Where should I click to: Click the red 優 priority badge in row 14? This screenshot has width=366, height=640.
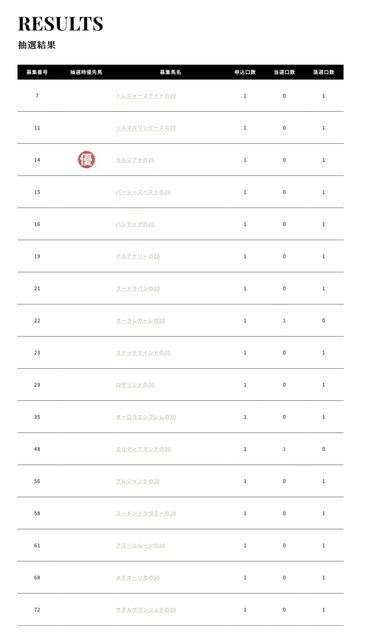click(x=87, y=160)
